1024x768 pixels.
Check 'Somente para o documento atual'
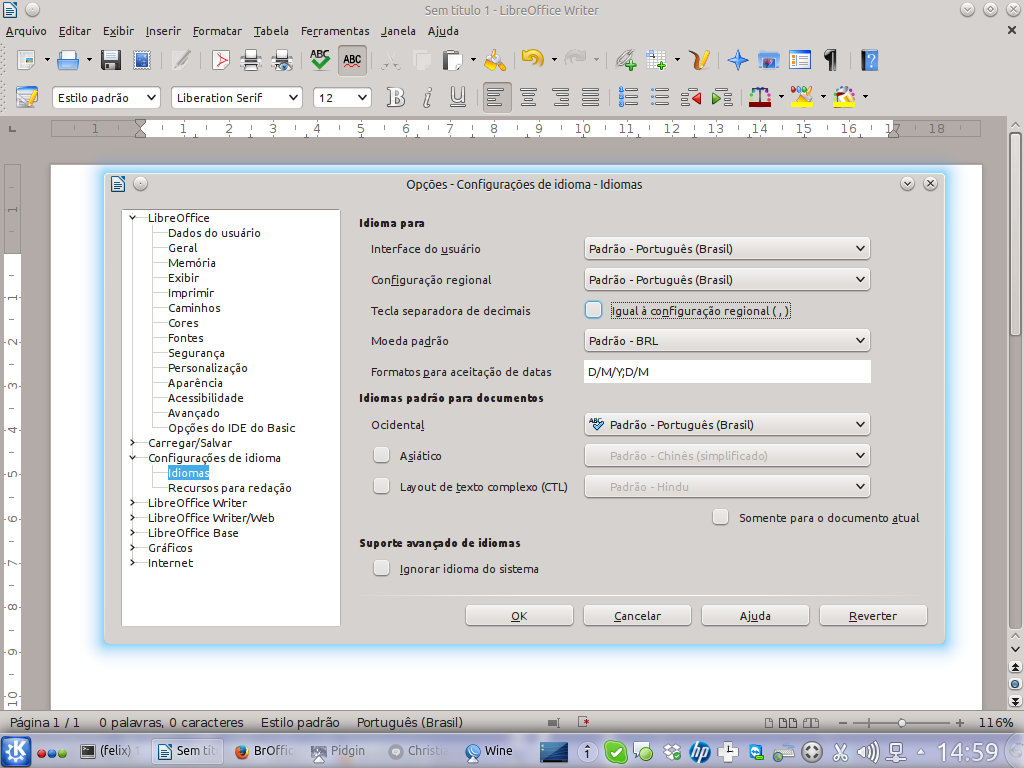tap(720, 517)
